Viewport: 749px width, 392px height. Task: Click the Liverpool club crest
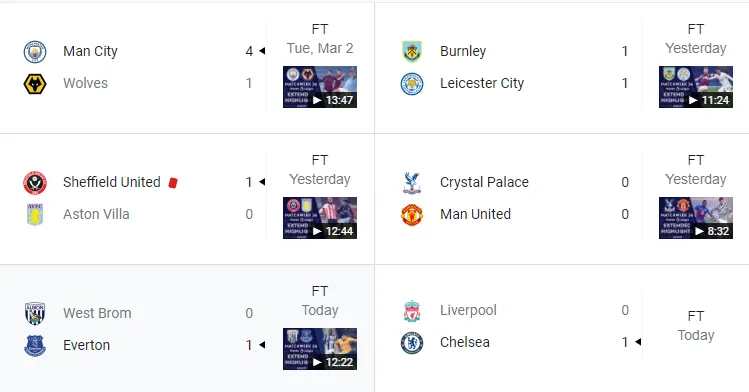tap(412, 310)
